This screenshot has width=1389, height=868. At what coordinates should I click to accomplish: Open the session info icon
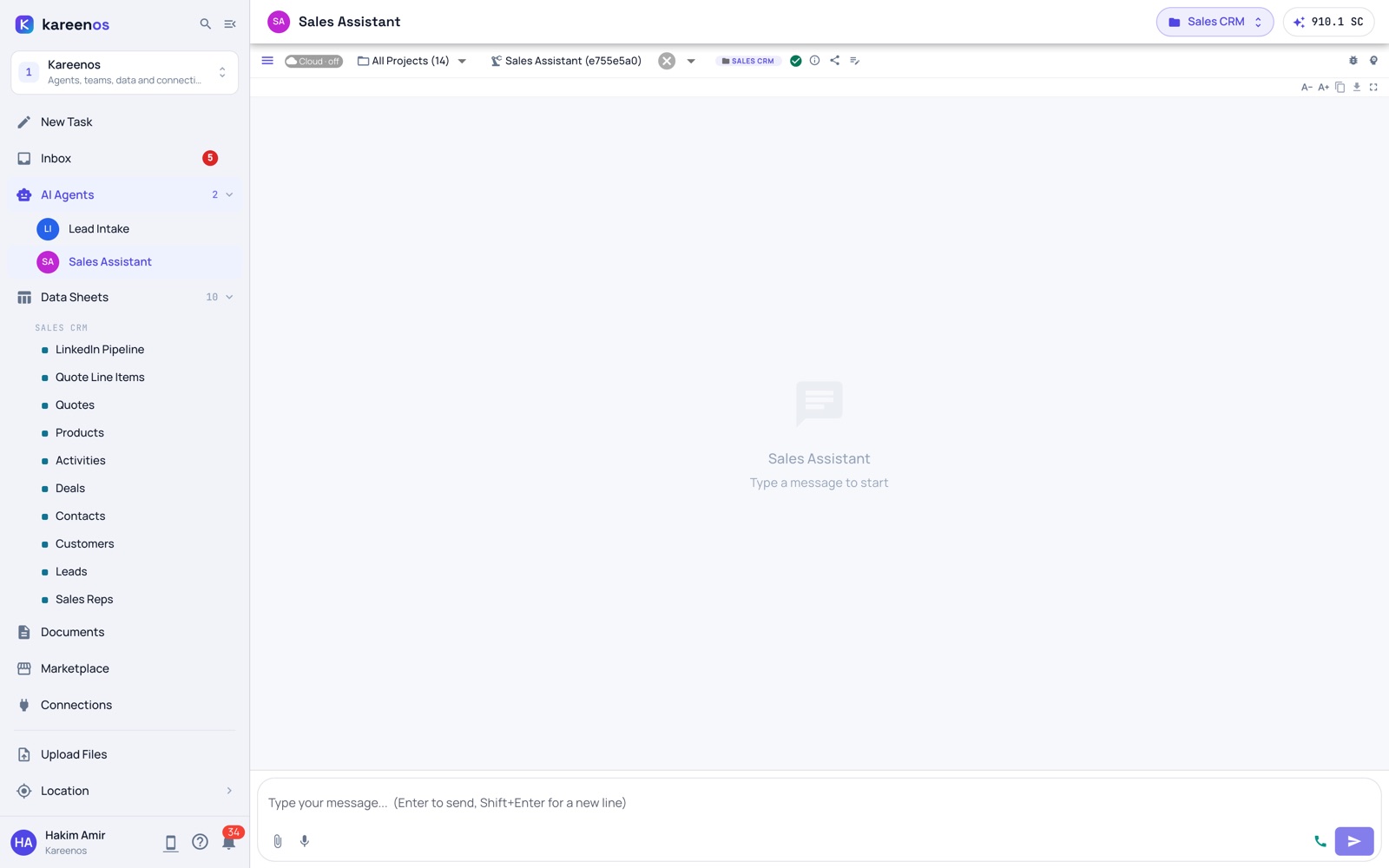(x=814, y=61)
